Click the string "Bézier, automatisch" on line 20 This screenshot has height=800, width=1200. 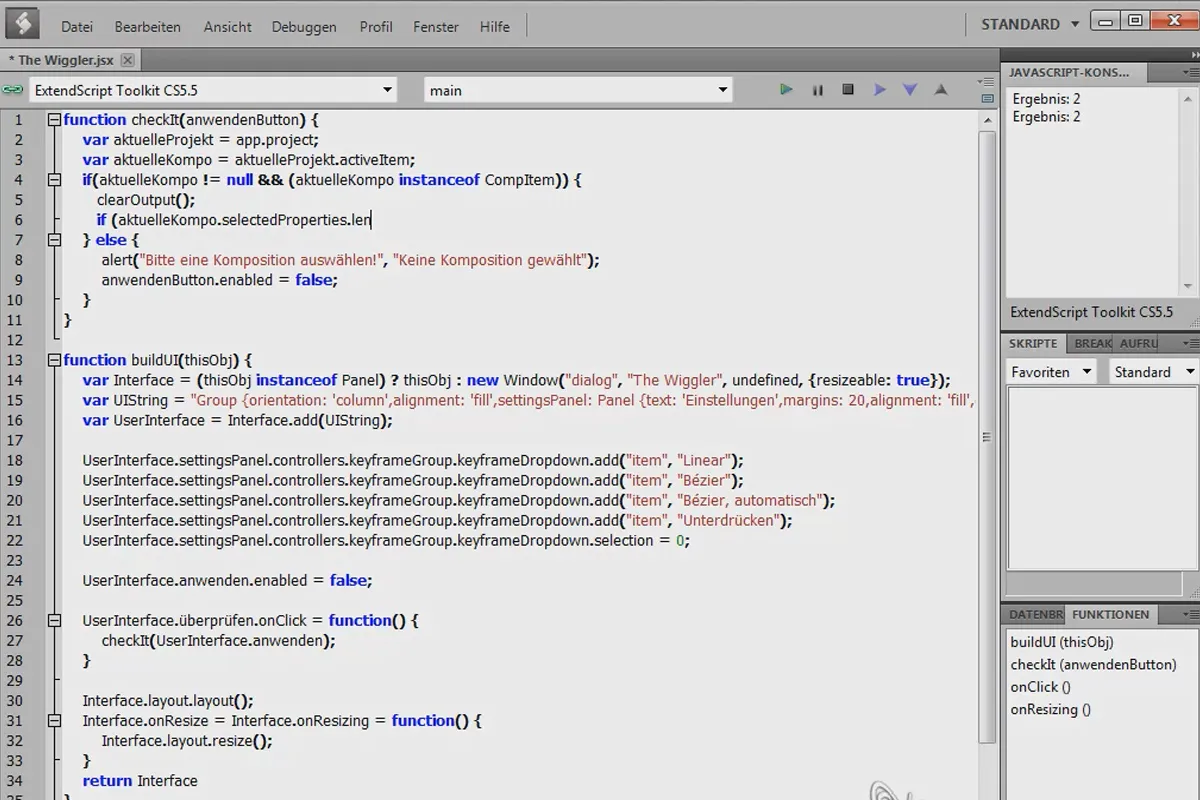click(x=749, y=500)
